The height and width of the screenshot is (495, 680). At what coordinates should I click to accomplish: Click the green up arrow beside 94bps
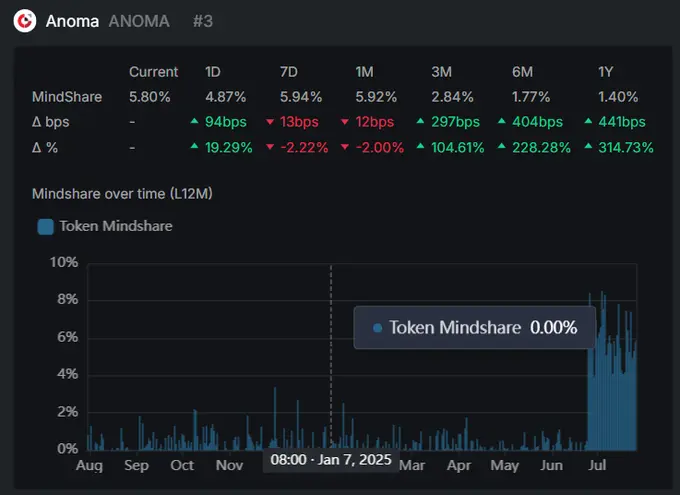point(194,121)
